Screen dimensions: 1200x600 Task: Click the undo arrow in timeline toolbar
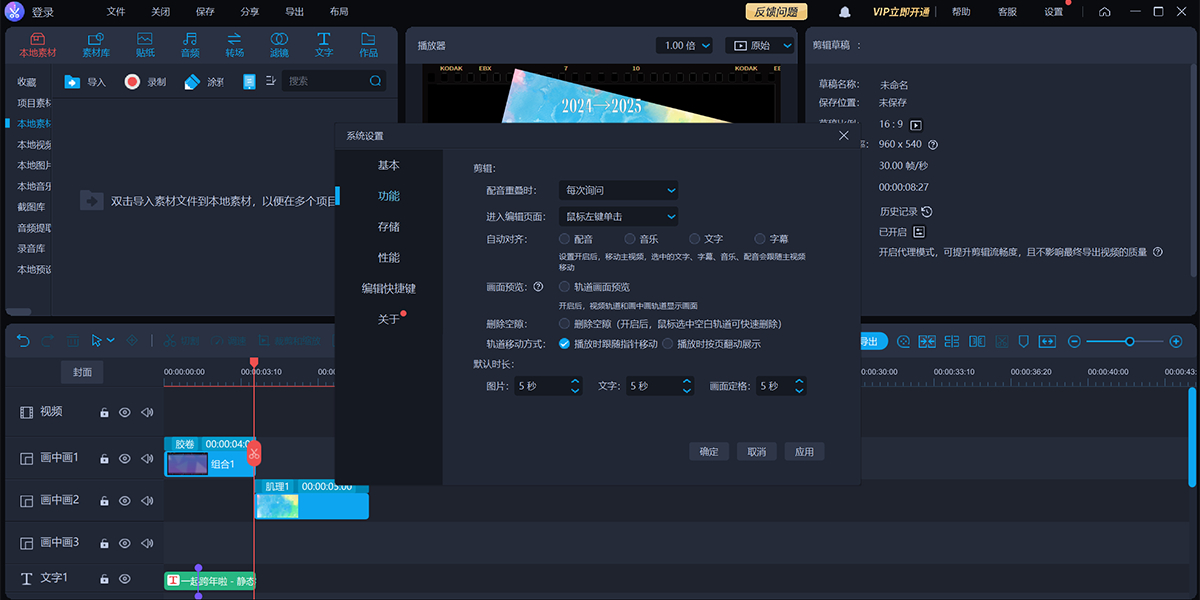click(23, 341)
